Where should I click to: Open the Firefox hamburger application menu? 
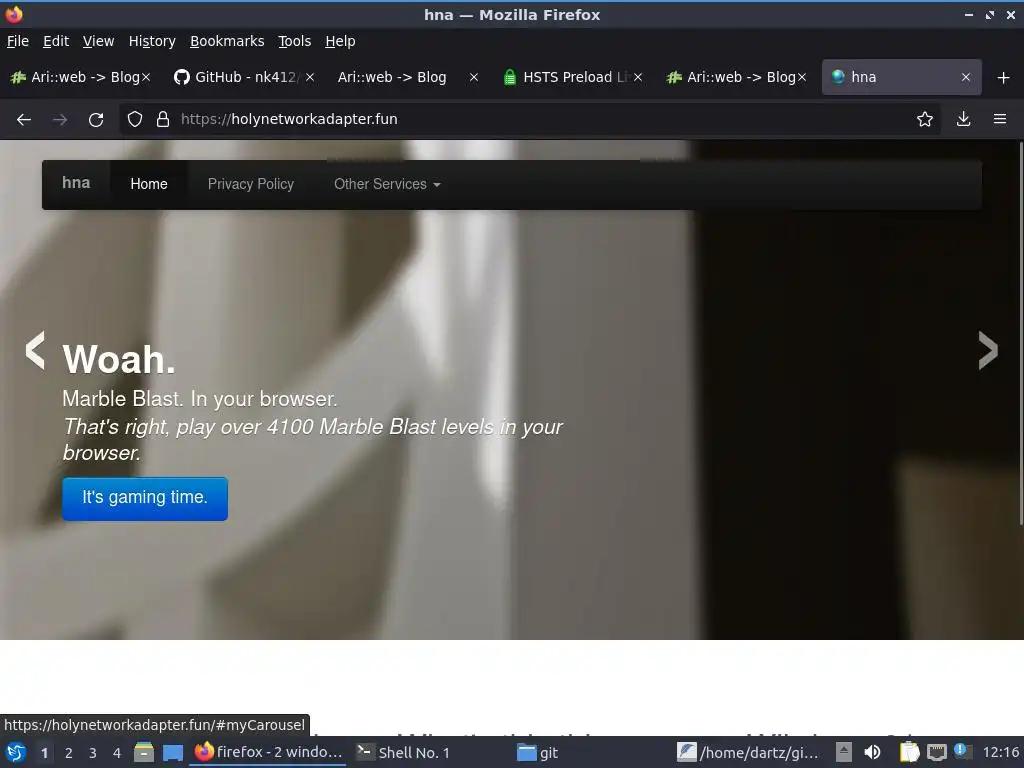tap(1000, 119)
